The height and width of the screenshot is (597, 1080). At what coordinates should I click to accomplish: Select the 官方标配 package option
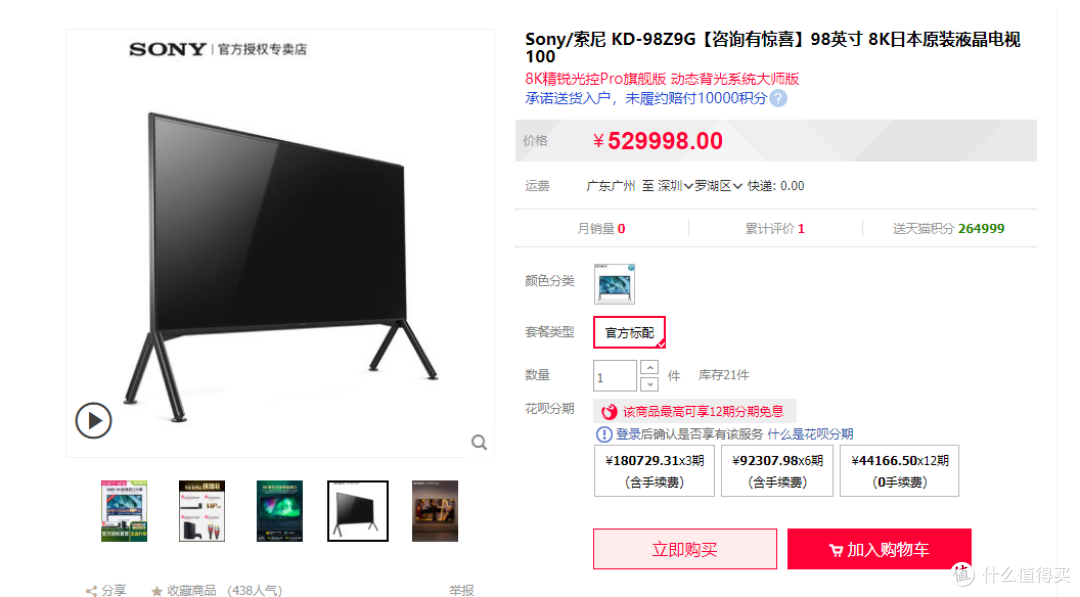(x=630, y=333)
